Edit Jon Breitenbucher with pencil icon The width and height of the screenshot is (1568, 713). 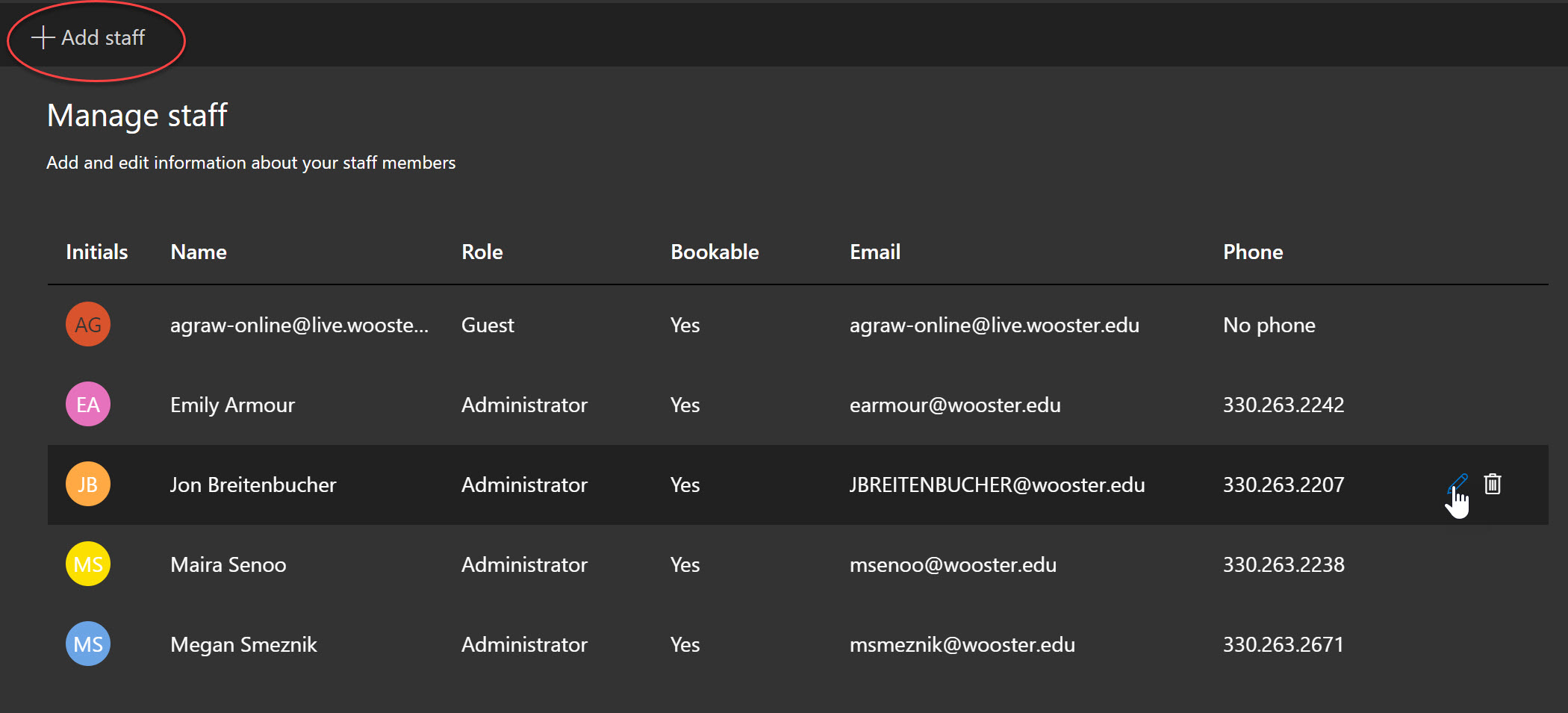[x=1457, y=484]
